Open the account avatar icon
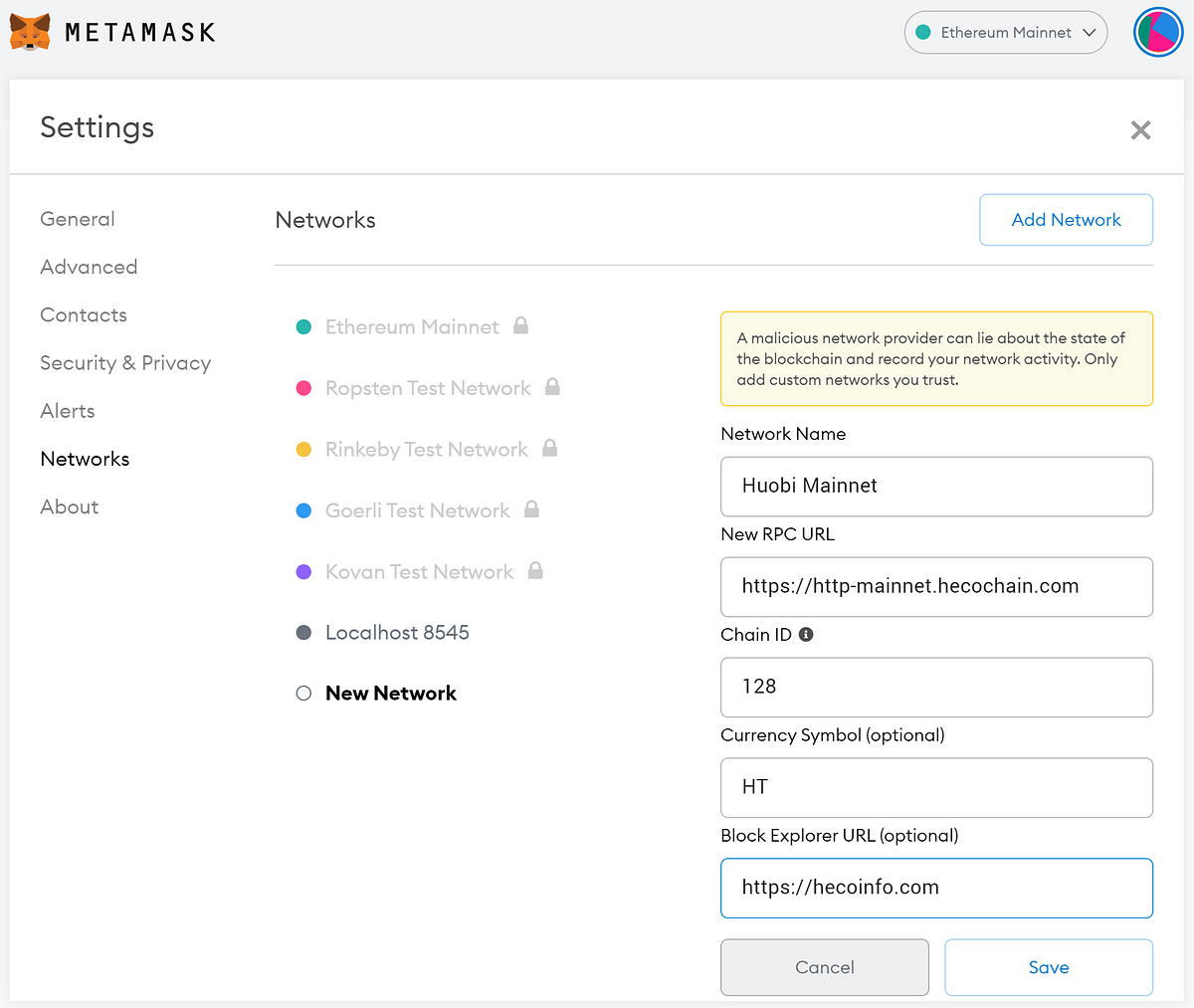Viewport: 1194px width, 1008px height. 1157,33
